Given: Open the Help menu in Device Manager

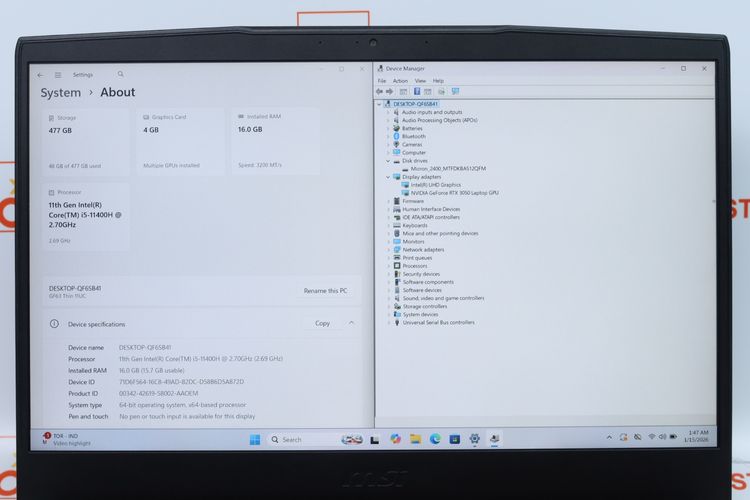Looking at the screenshot, I should coord(438,81).
